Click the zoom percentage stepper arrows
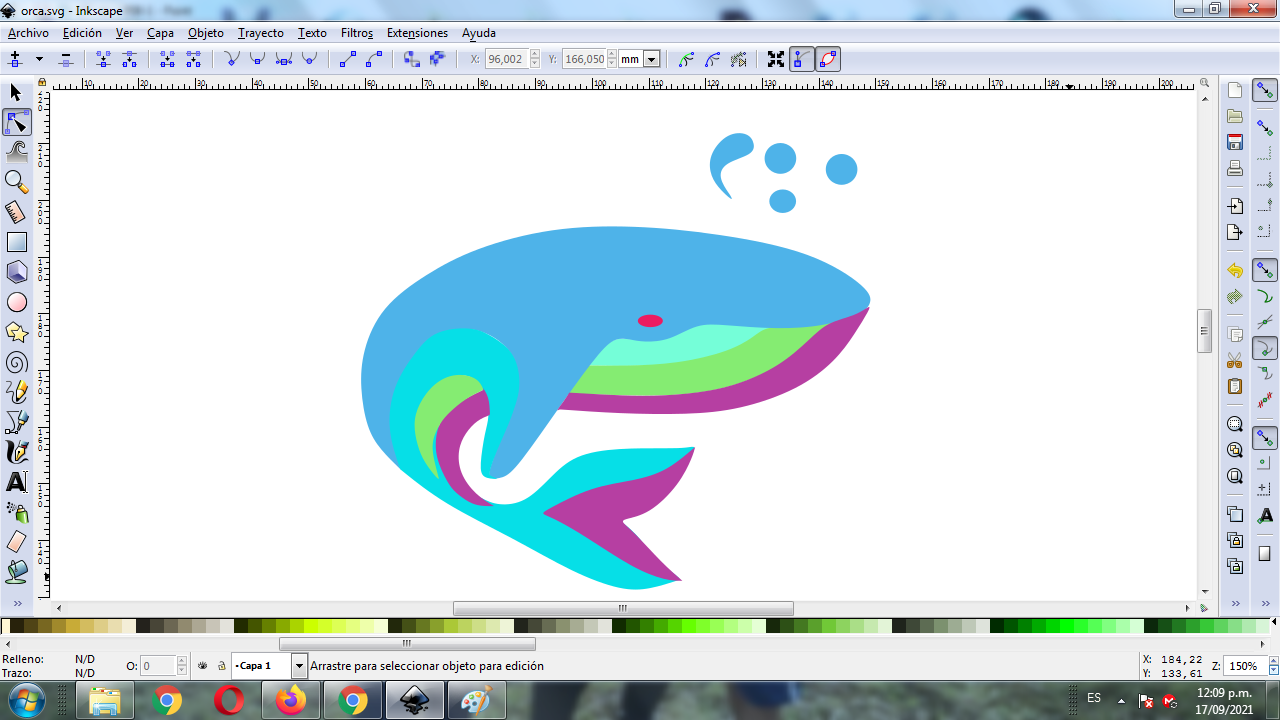This screenshot has width=1280, height=720. 1273,665
